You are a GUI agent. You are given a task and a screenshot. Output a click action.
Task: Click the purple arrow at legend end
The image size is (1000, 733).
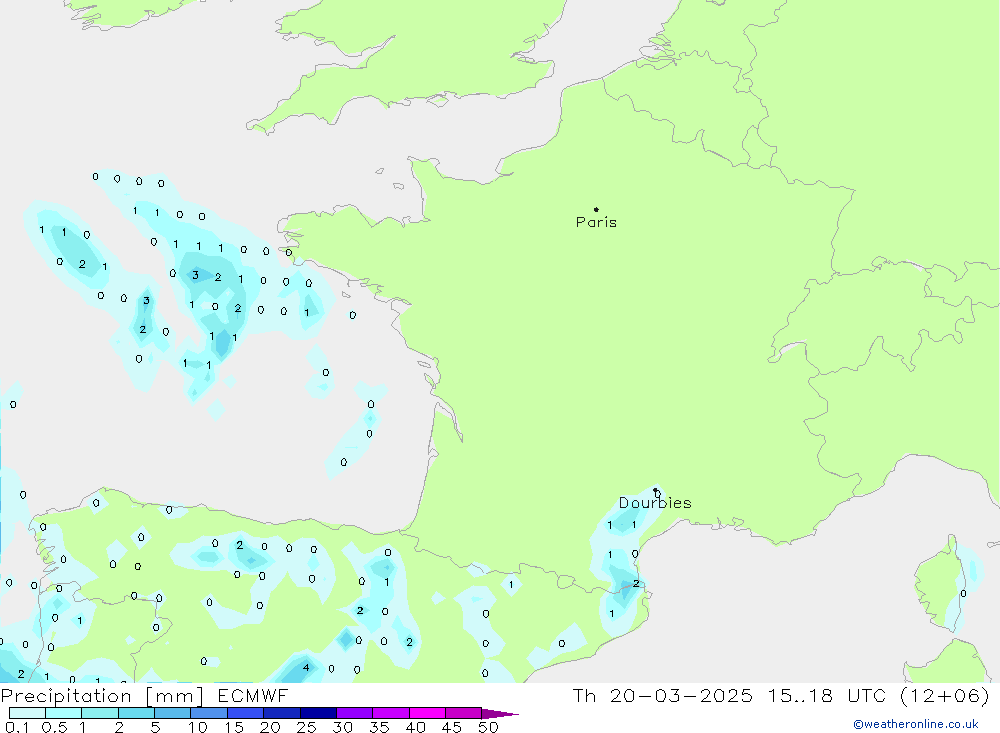pos(500,713)
